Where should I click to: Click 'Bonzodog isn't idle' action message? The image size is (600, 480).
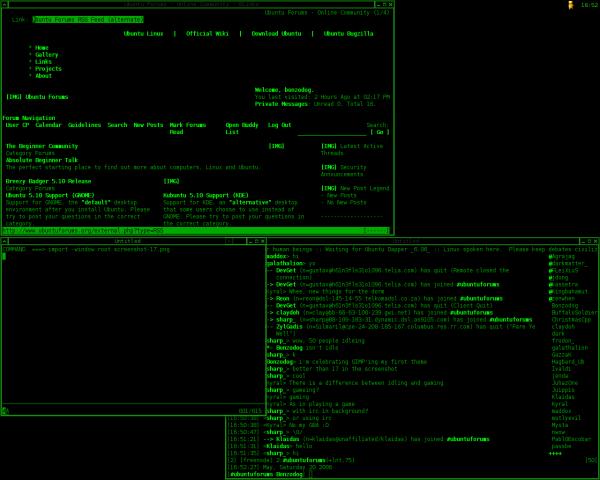pos(302,348)
